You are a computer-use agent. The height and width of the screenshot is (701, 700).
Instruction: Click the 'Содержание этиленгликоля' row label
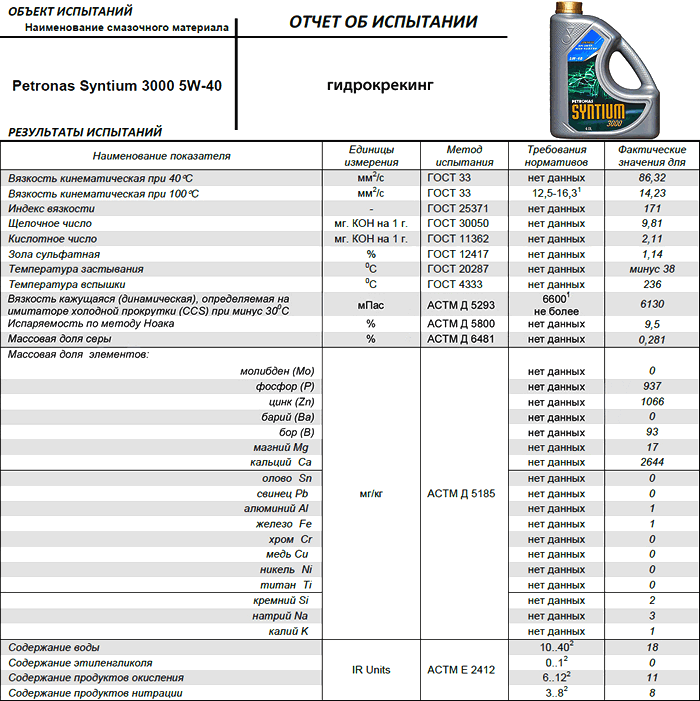[80, 663]
